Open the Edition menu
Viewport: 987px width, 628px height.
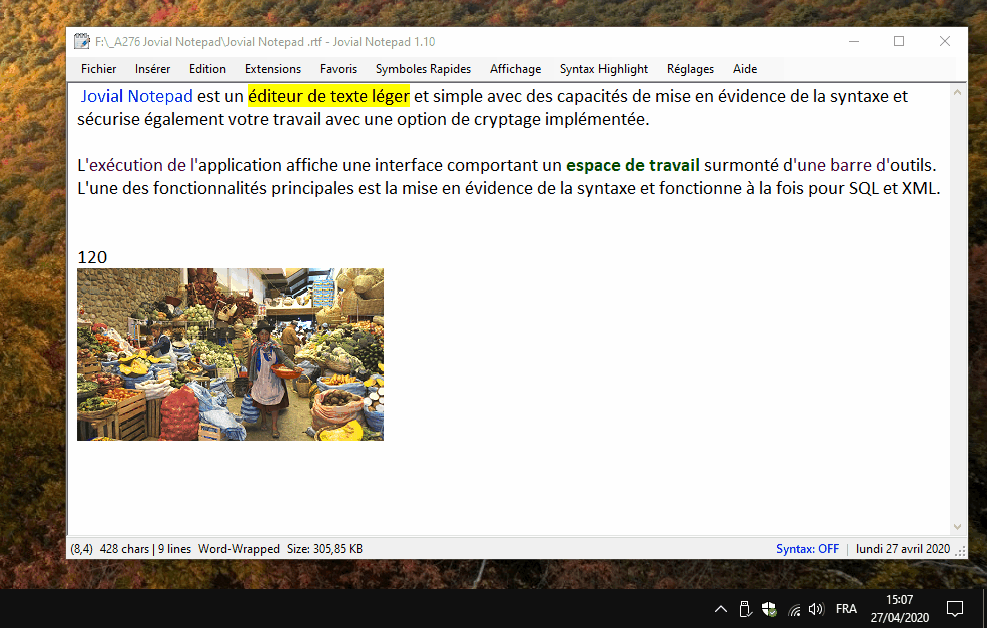point(207,69)
